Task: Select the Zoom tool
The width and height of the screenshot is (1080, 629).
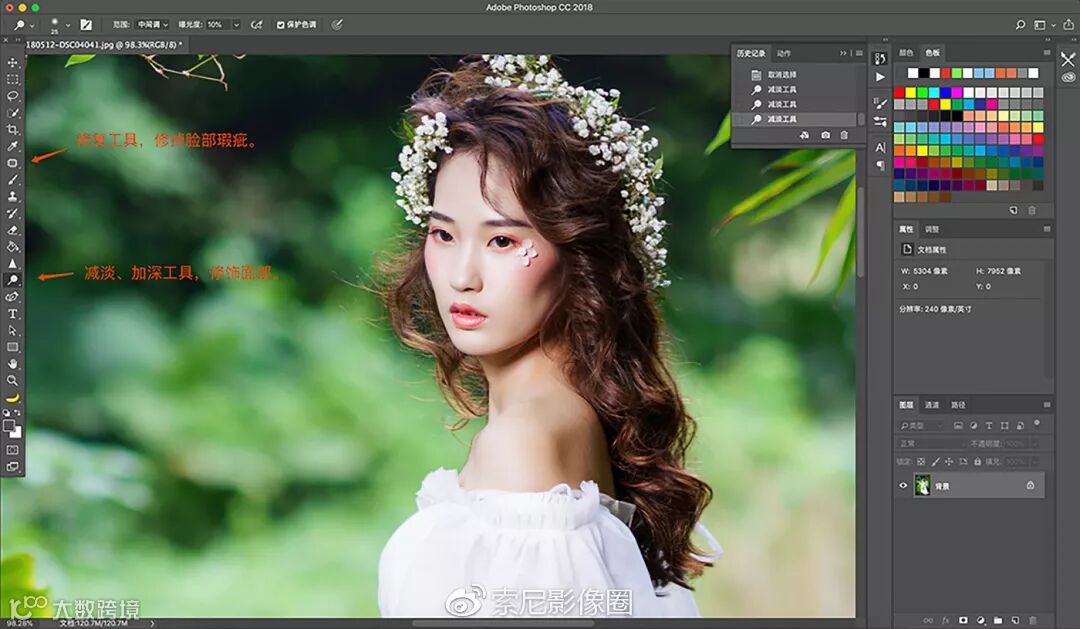Action: (12, 380)
